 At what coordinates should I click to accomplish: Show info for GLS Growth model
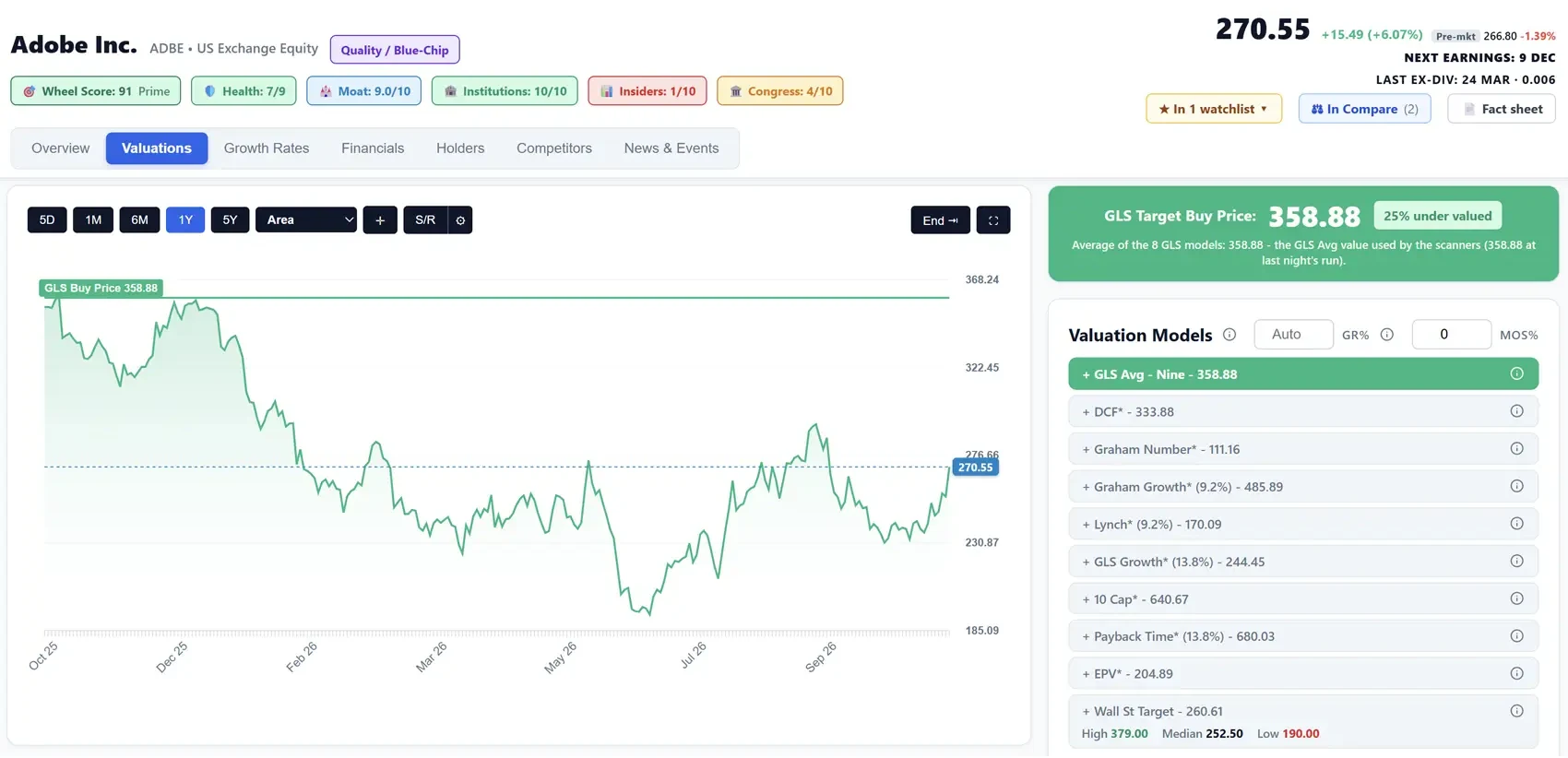(x=1516, y=561)
